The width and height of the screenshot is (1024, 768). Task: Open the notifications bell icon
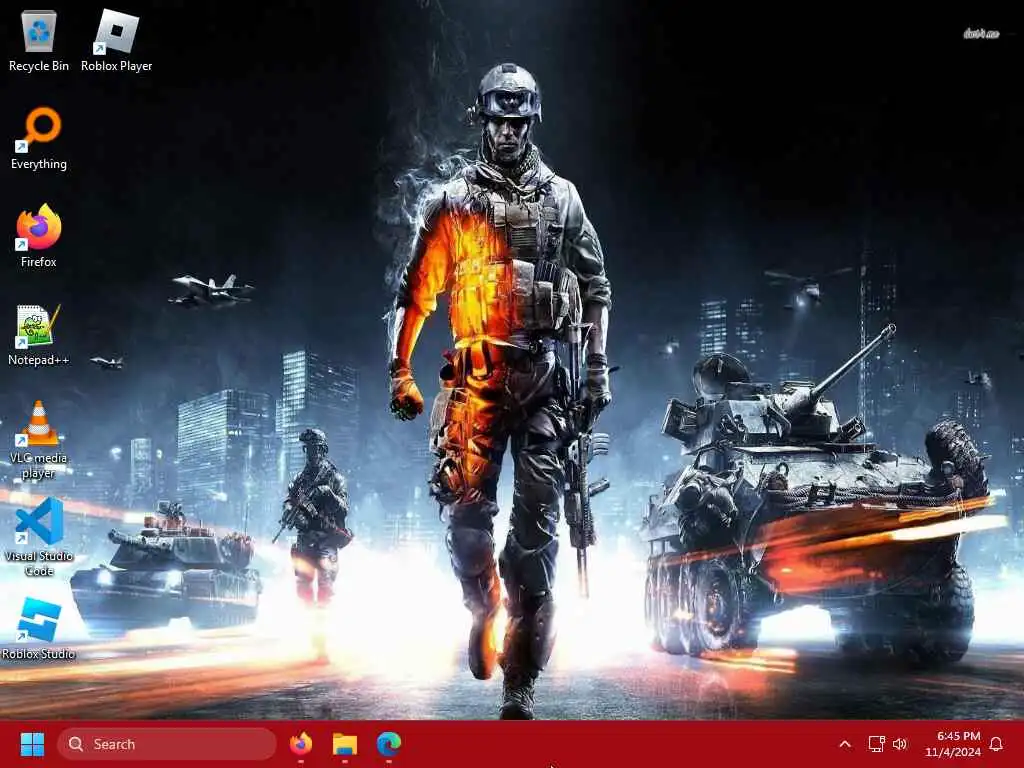point(996,744)
